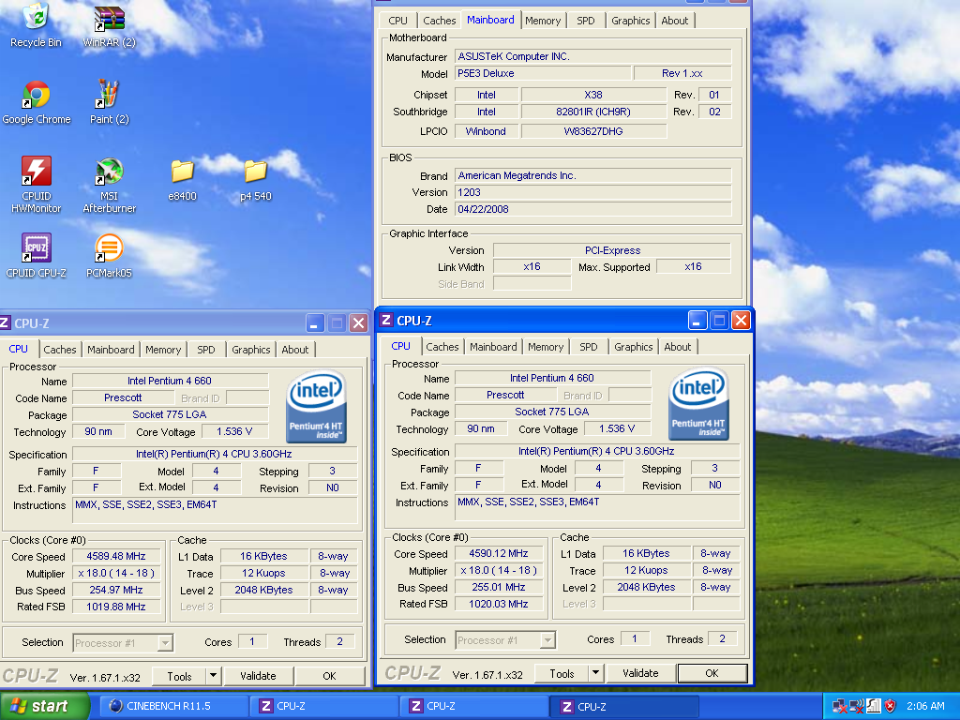Minimize the left CPU-Z window

coord(315,323)
